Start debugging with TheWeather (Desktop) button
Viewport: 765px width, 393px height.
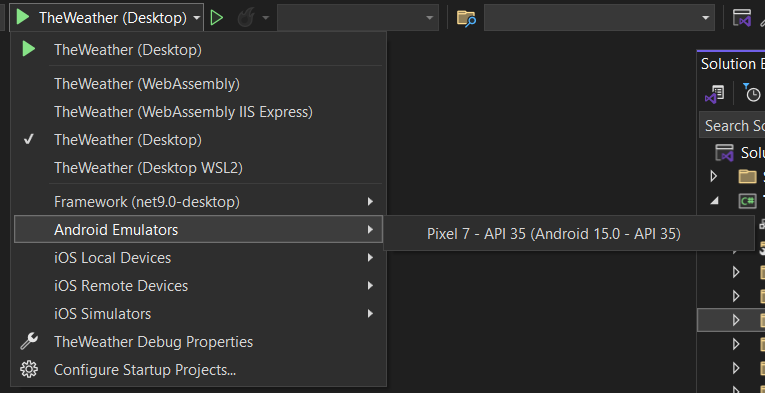(101, 18)
